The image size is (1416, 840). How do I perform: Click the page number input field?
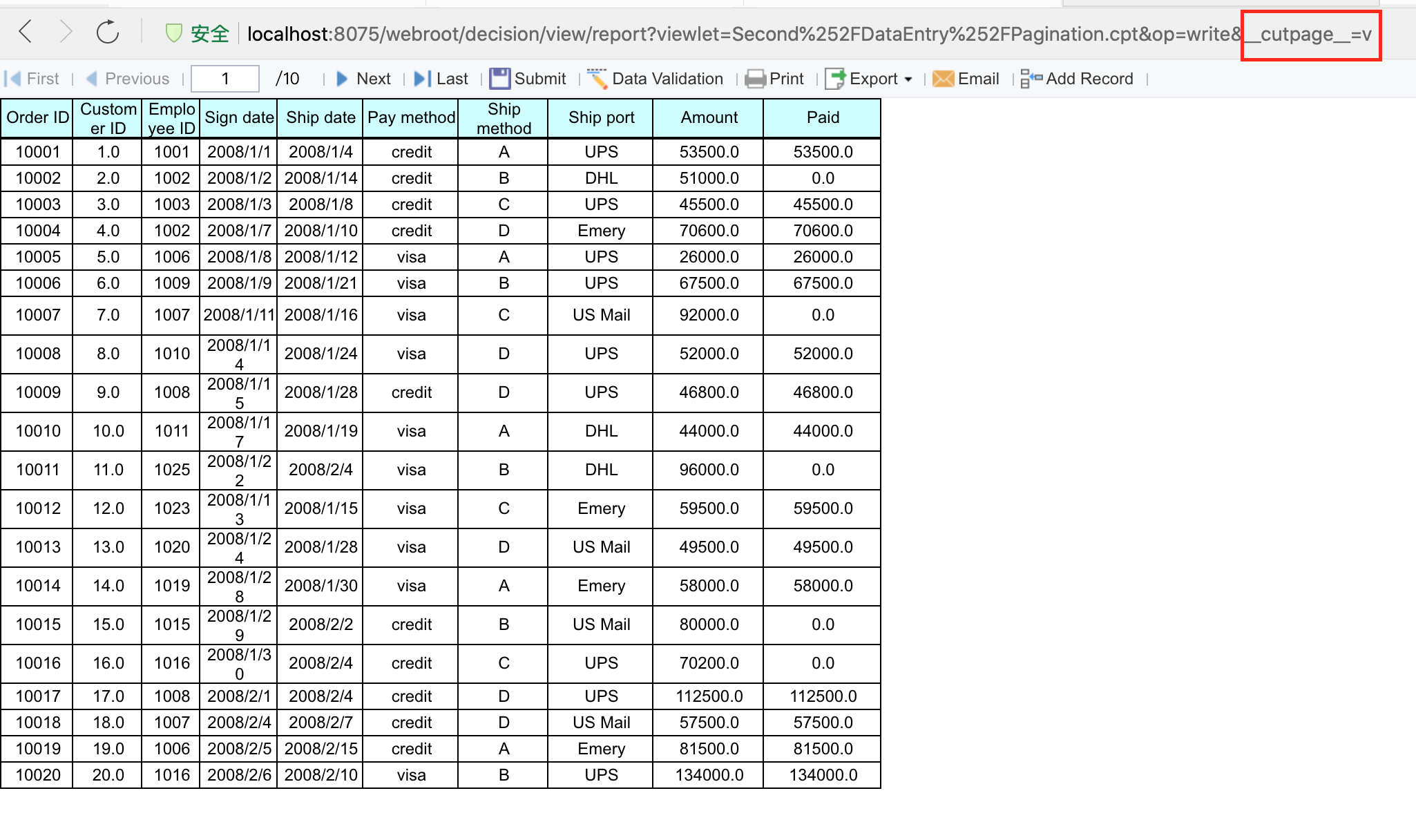(224, 78)
